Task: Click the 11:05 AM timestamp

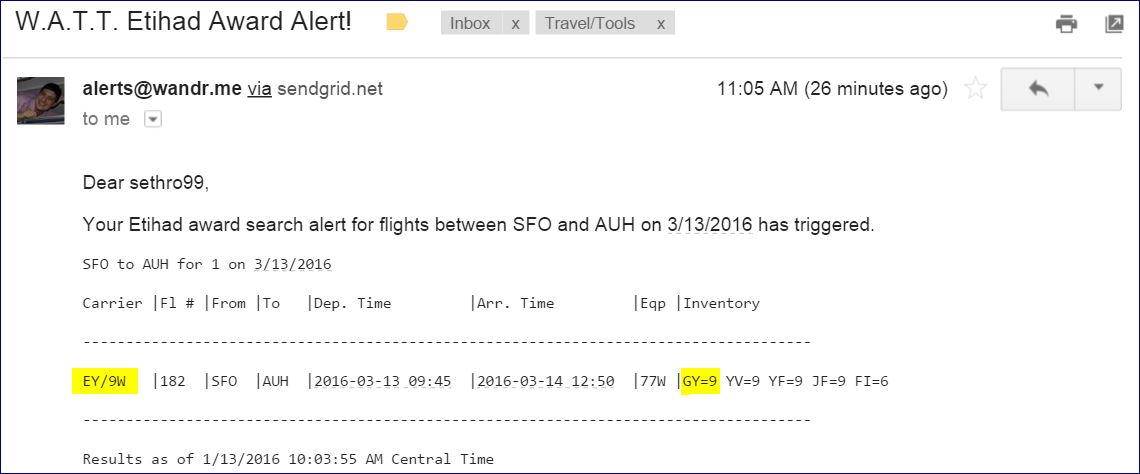Action: pyautogui.click(x=757, y=88)
